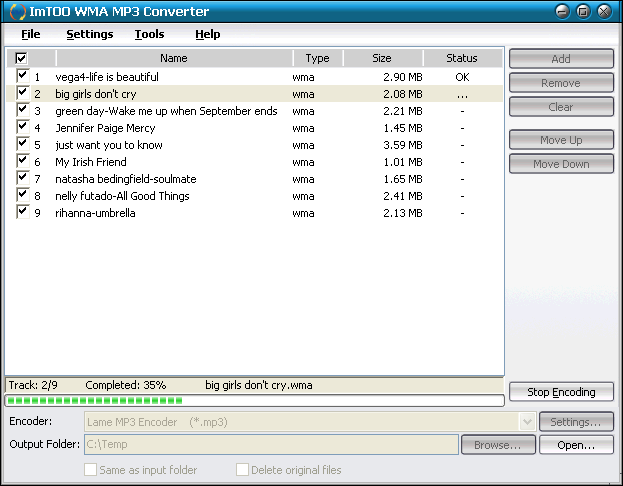Open the Tools menu

pyautogui.click(x=149, y=34)
